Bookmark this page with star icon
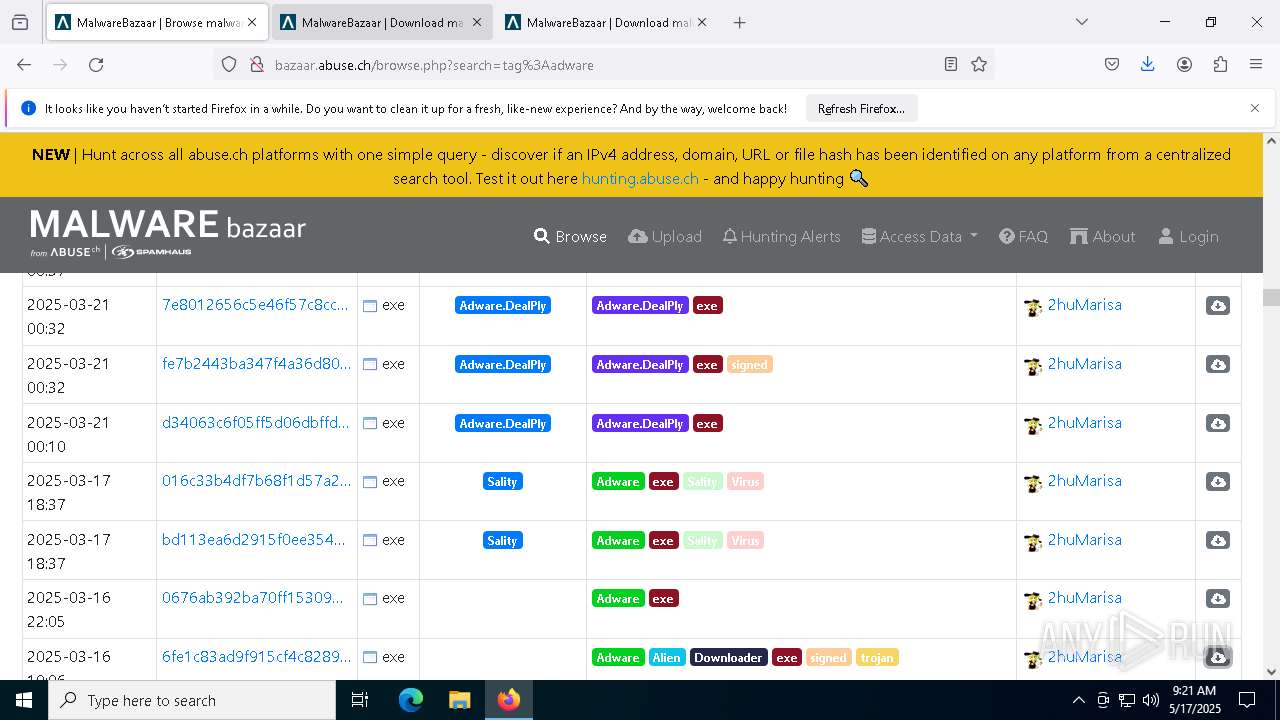This screenshot has width=1280, height=720. [x=979, y=64]
